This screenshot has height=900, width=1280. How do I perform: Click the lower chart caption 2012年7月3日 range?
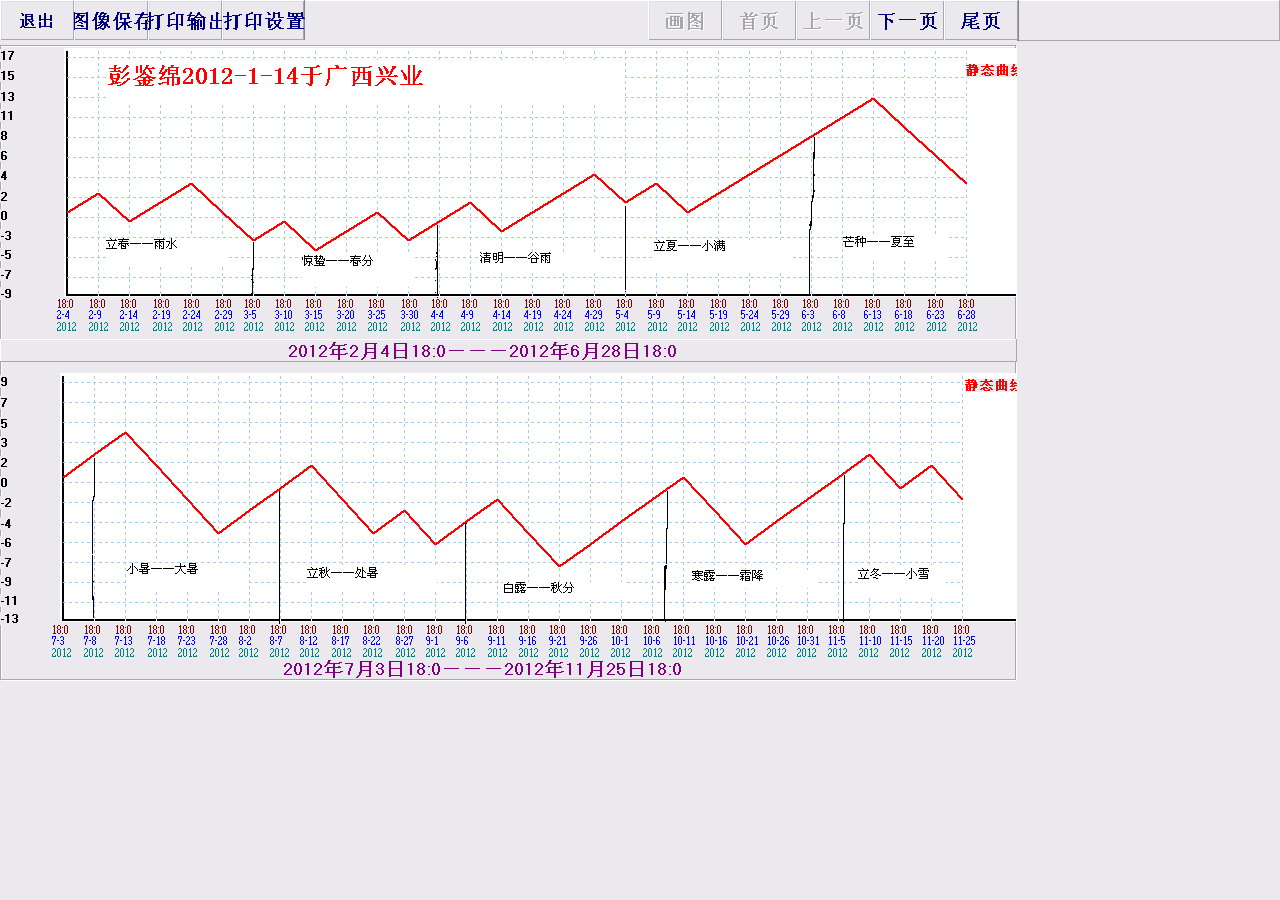coord(482,669)
